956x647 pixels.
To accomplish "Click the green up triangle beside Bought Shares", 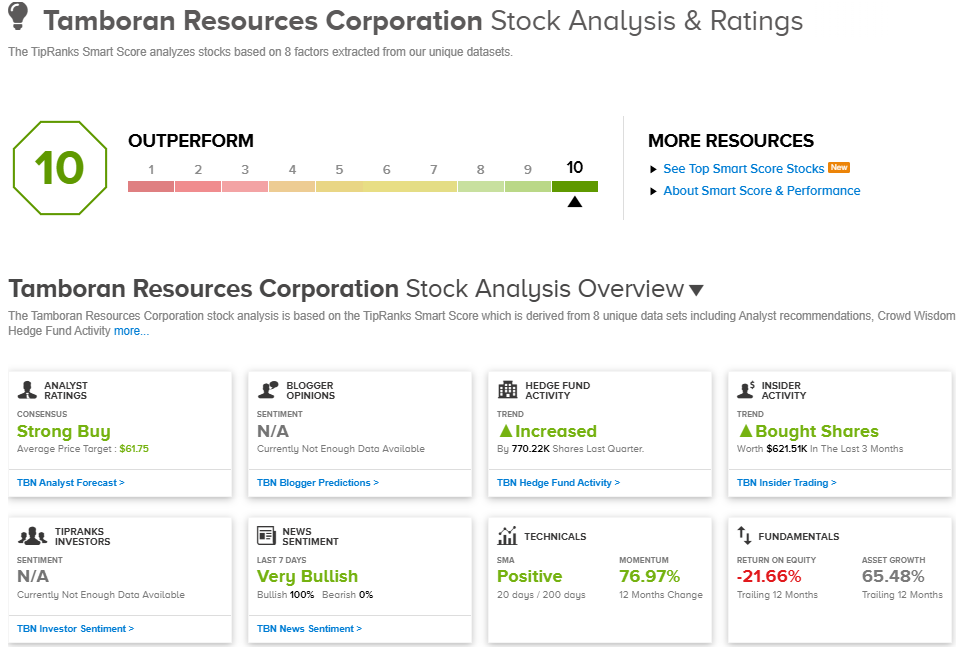I will click(x=746, y=431).
